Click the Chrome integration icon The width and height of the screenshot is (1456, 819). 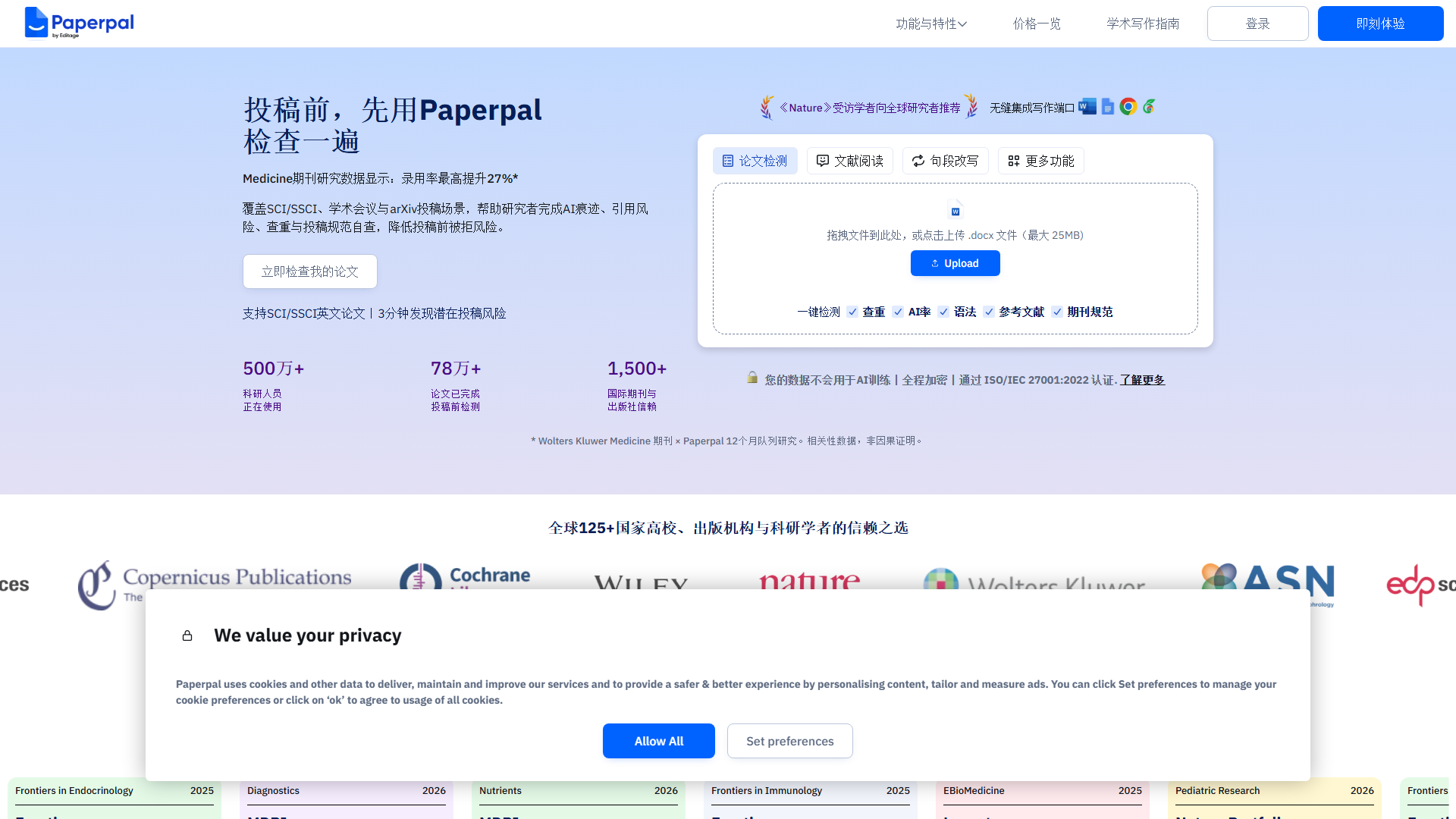1128,107
